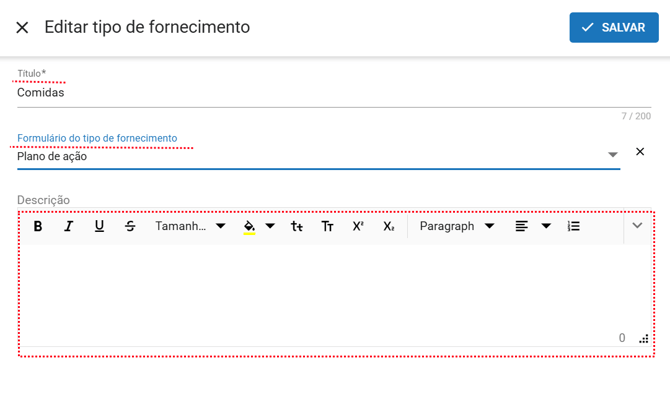Open the text alignment dropdown arrow
Image resolution: width=670 pixels, height=410 pixels.
point(546,226)
